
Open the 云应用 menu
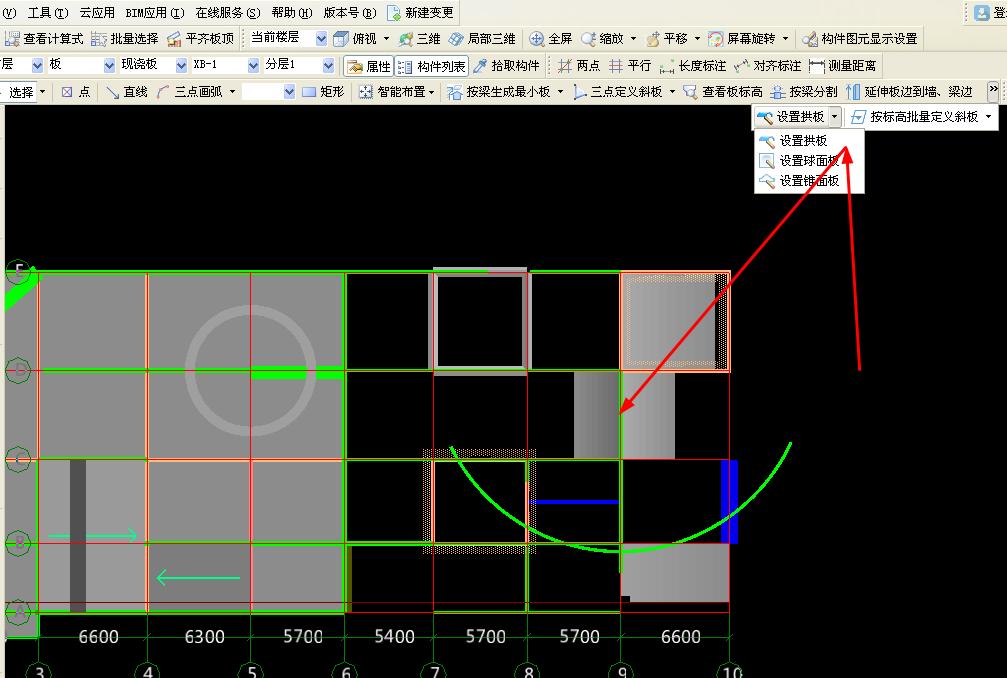point(97,12)
